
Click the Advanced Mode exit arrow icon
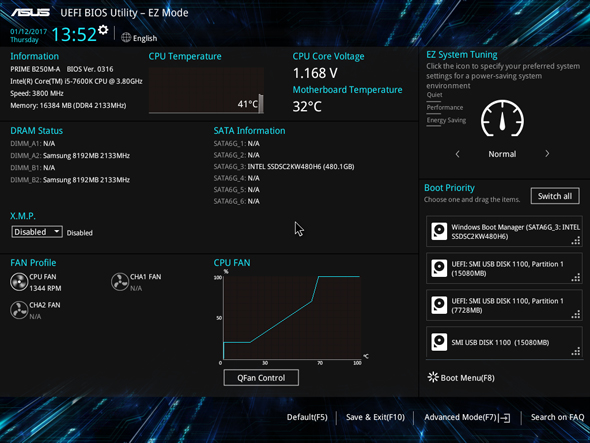tap(504, 417)
